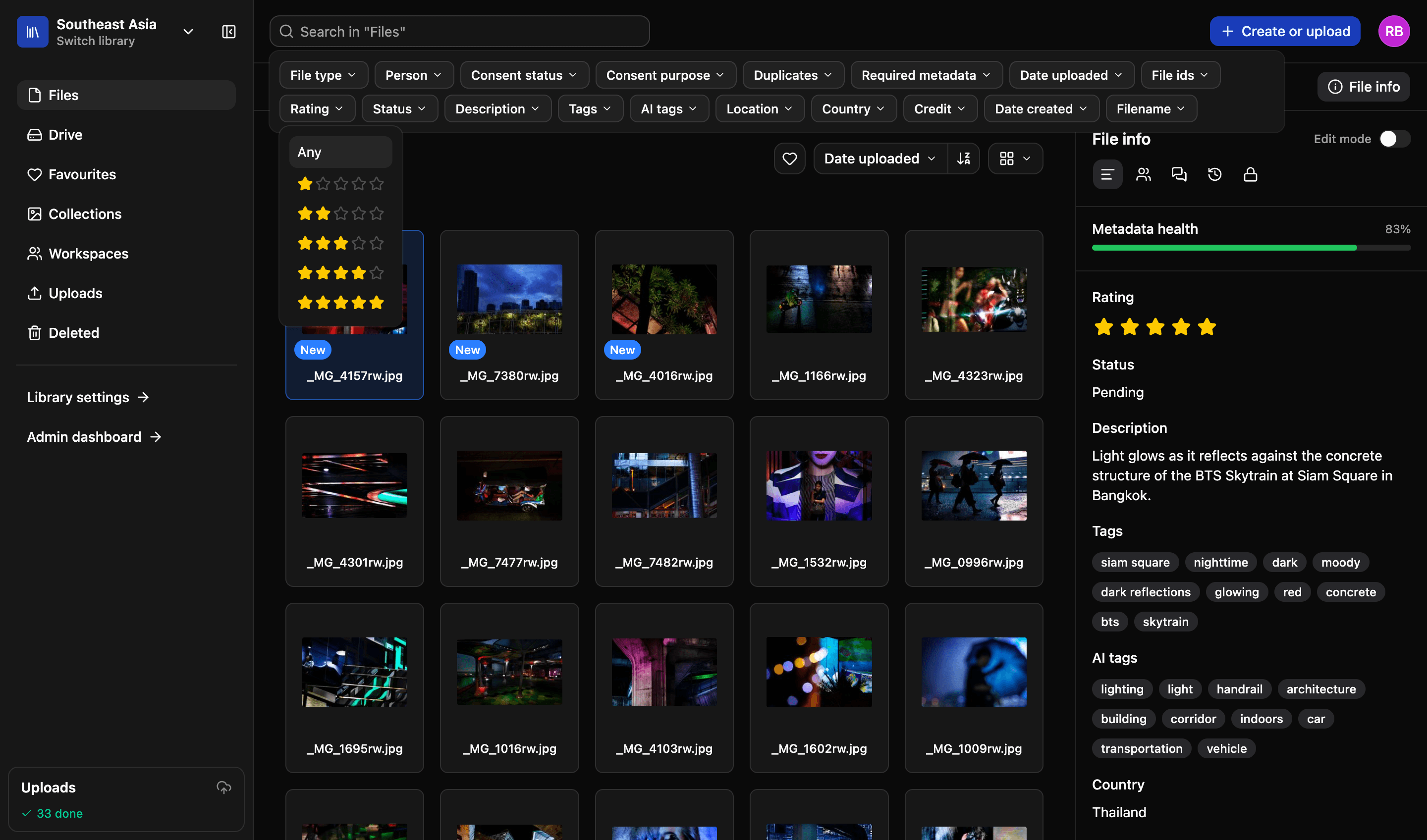
Task: Open the RB user avatar
Action: [x=1394, y=31]
